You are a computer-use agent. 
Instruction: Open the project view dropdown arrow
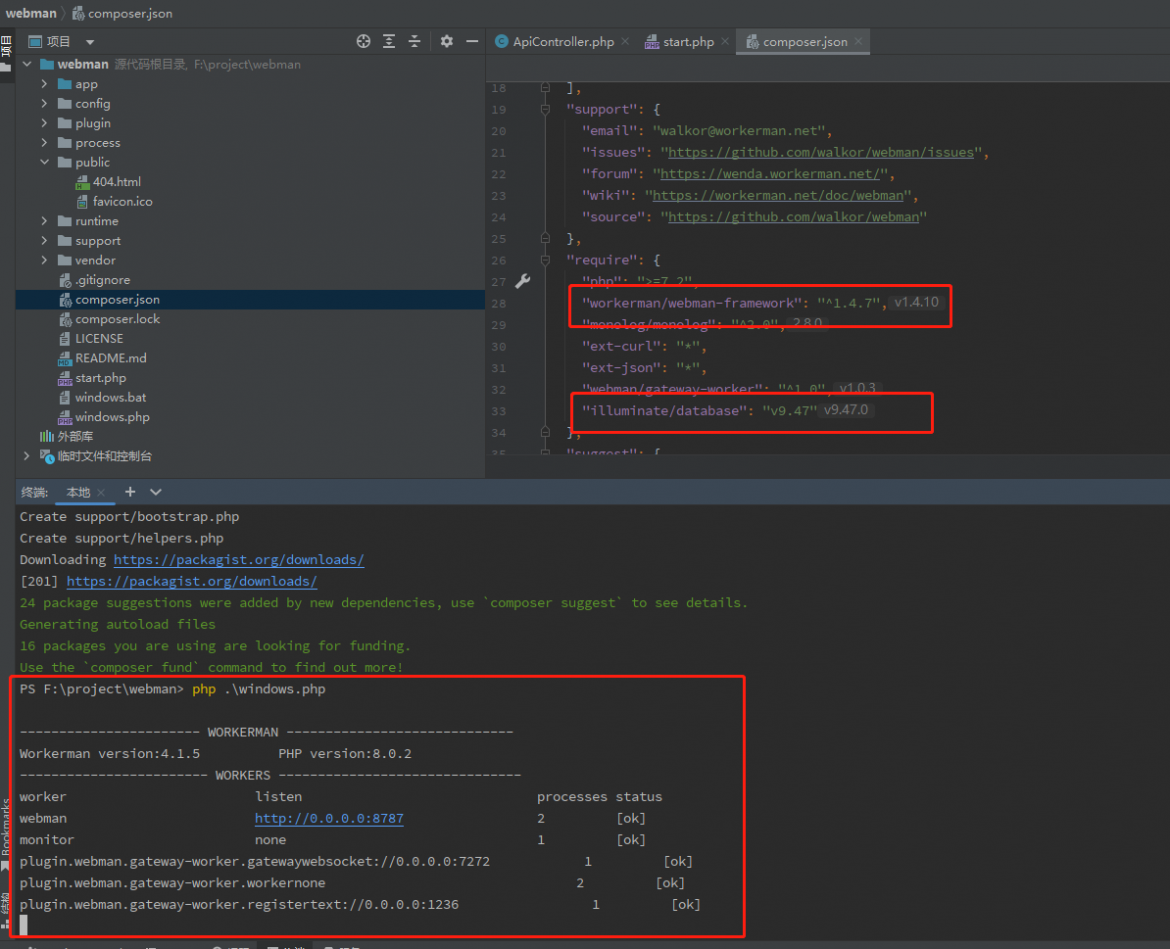tap(90, 43)
